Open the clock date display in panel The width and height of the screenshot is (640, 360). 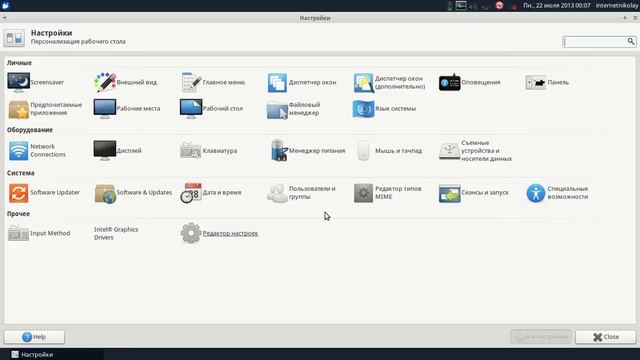point(556,5)
